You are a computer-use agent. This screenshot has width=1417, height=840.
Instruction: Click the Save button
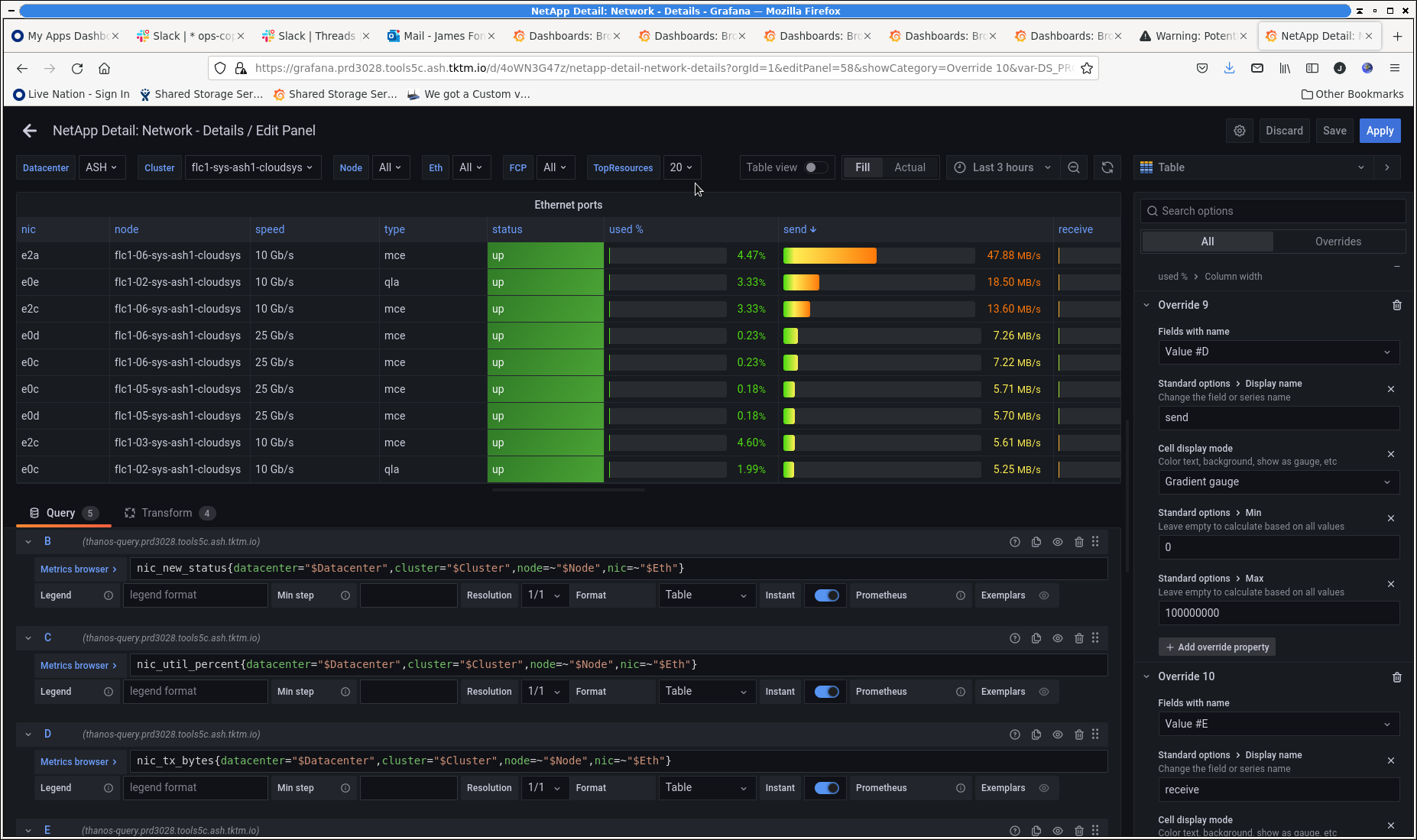1334,131
